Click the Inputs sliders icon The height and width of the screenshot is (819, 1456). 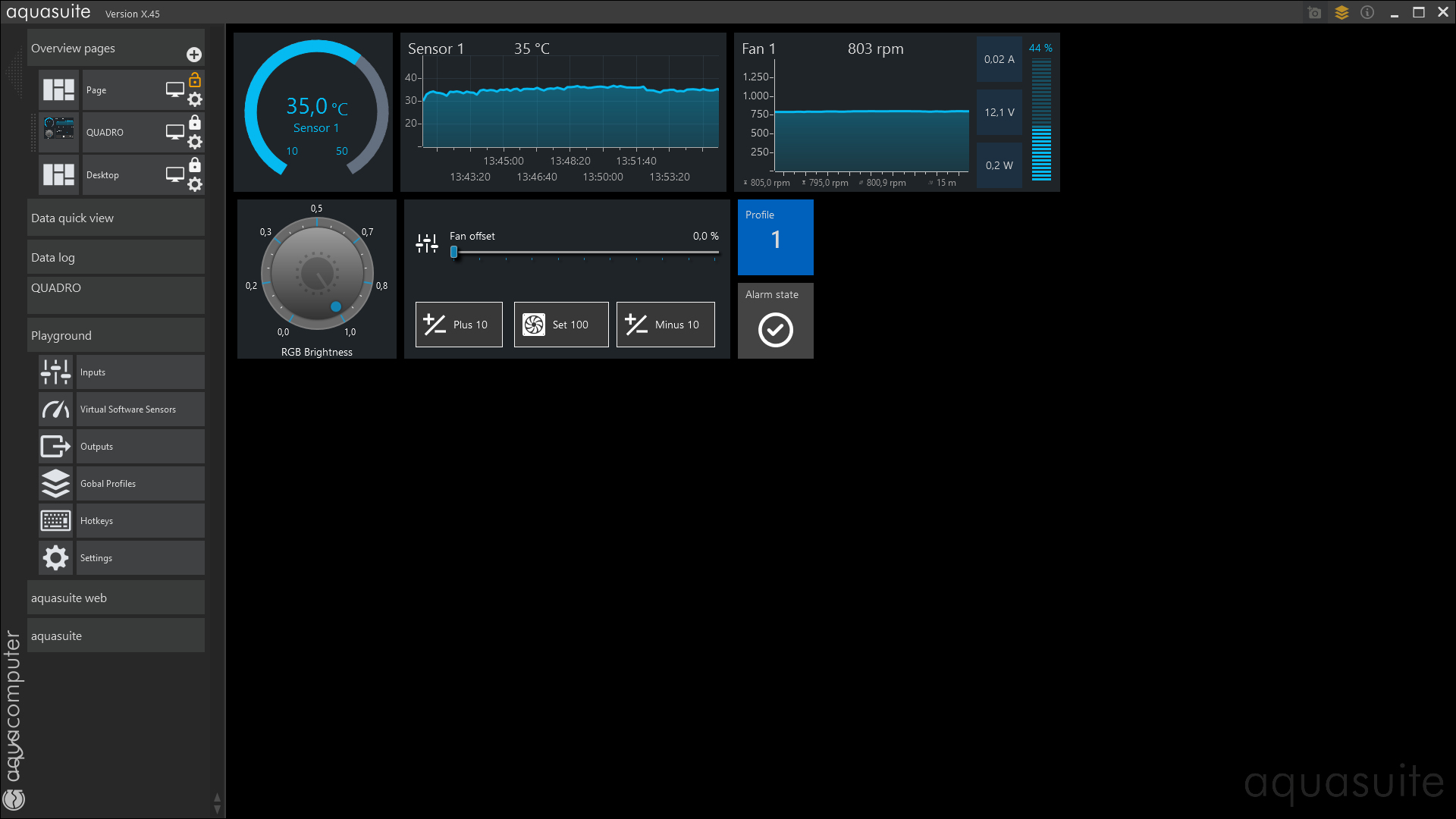55,372
